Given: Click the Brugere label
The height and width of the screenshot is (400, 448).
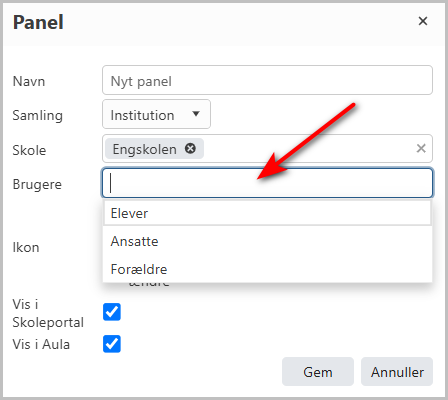Looking at the screenshot, I should click(x=37, y=184).
